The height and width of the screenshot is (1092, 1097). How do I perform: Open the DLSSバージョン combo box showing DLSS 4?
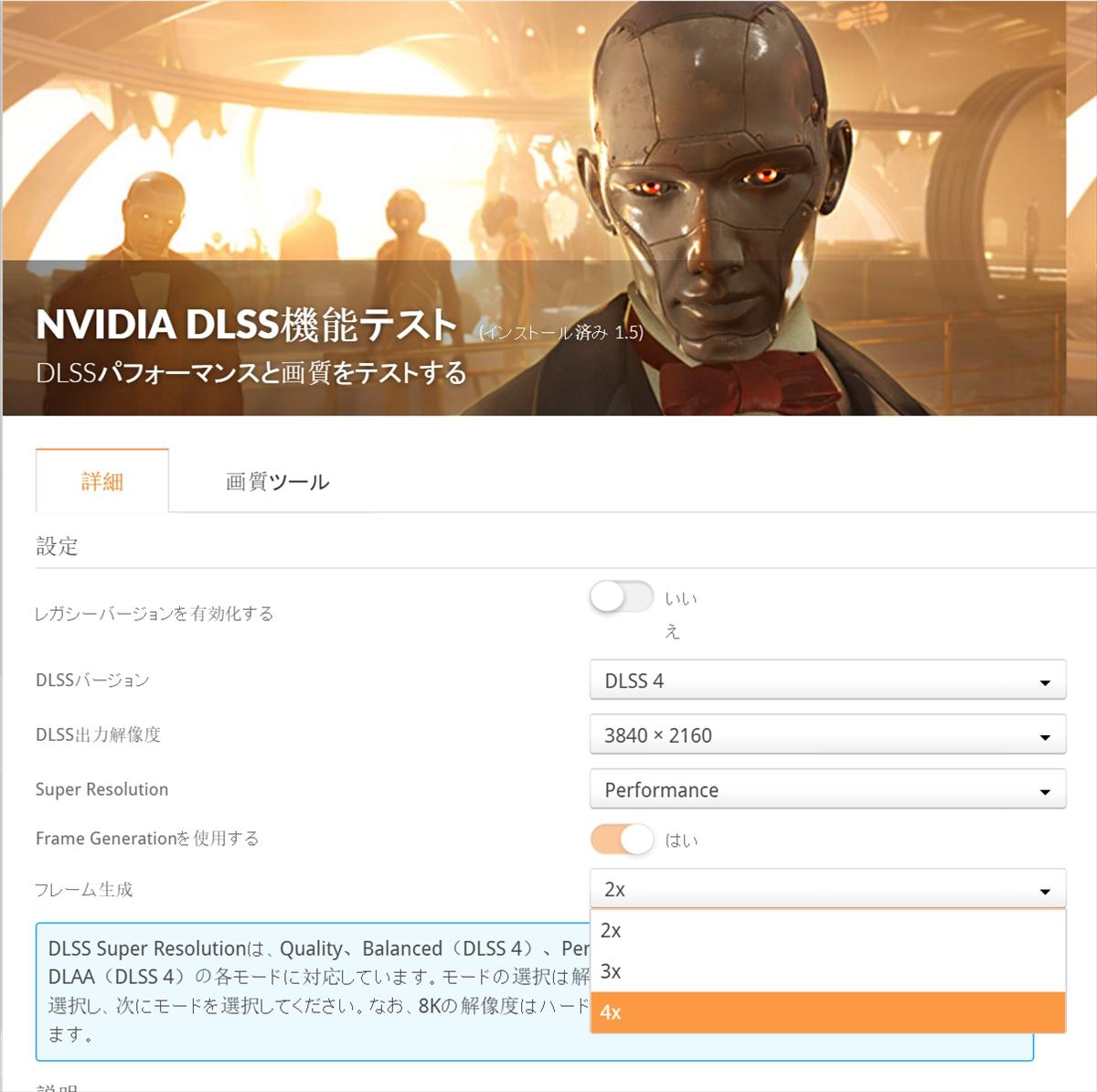[x=827, y=680]
